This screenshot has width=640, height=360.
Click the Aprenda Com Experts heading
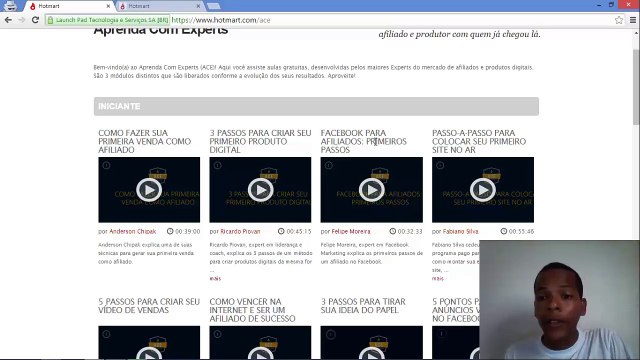(161, 30)
